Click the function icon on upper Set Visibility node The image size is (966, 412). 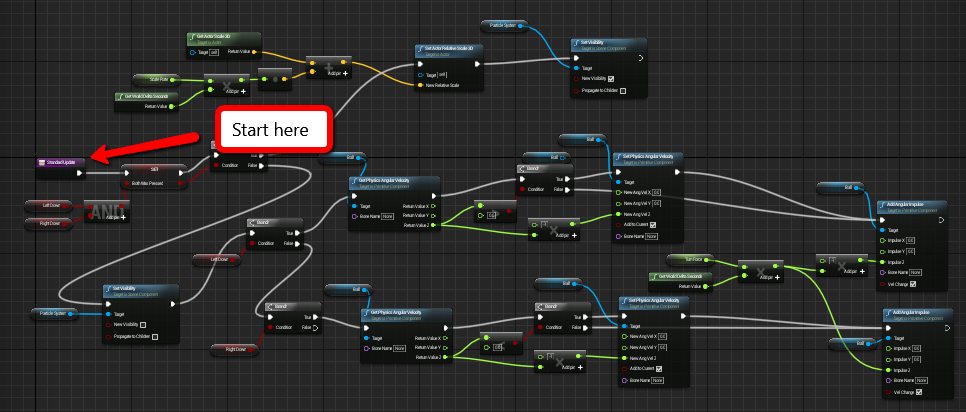click(577, 44)
